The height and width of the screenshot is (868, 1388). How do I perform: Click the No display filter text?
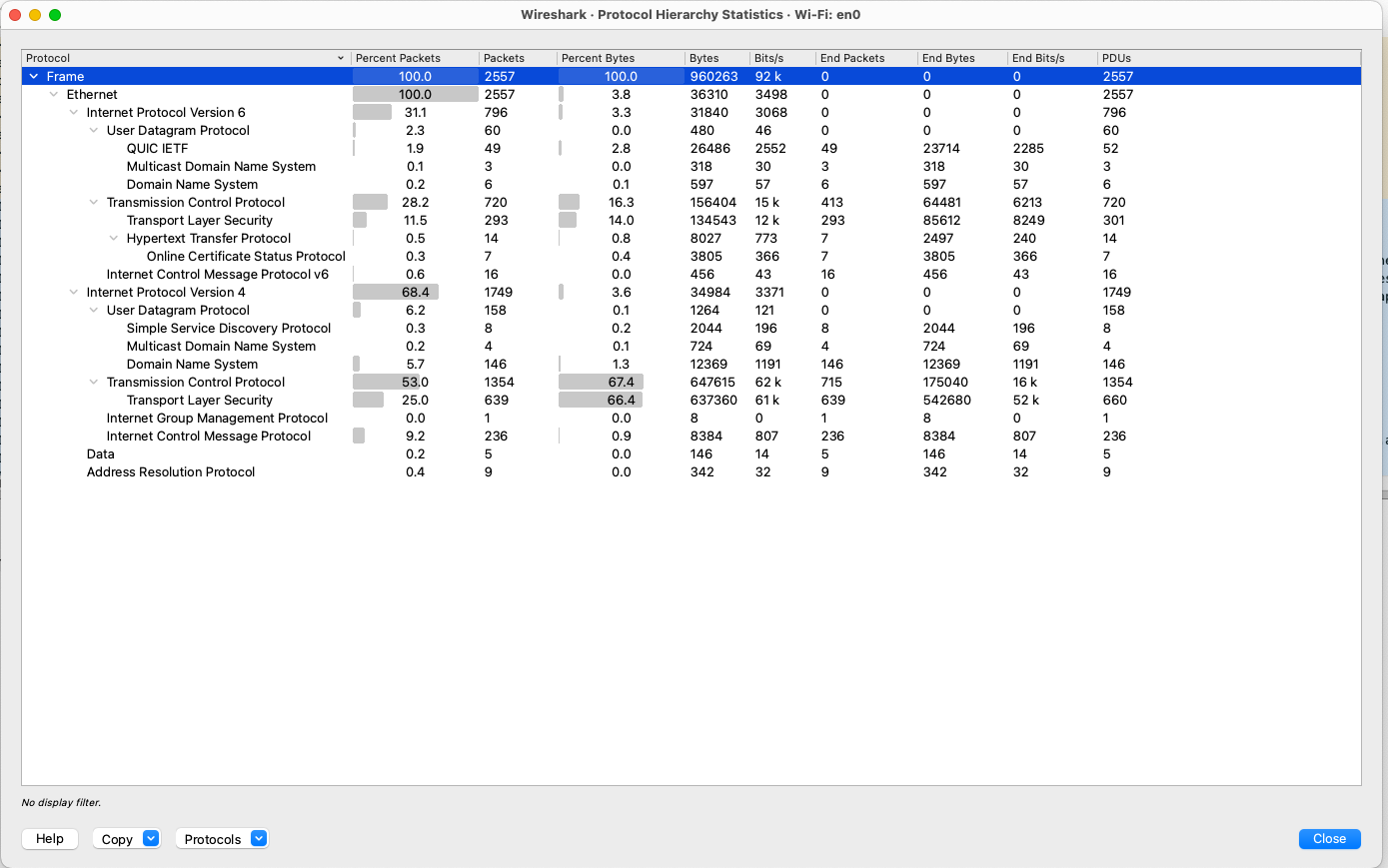[61, 802]
